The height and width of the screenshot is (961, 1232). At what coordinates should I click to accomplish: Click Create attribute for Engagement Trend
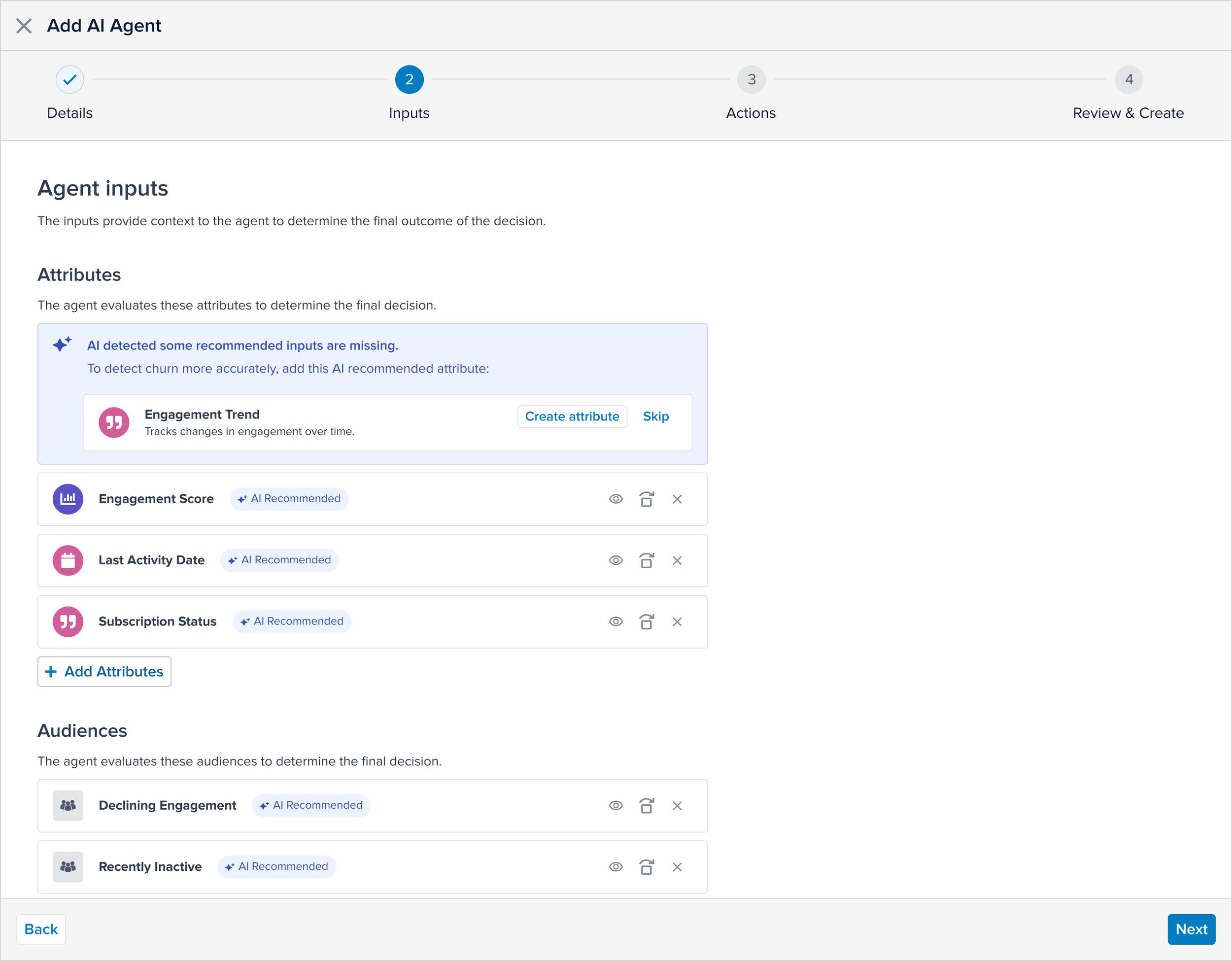572,416
